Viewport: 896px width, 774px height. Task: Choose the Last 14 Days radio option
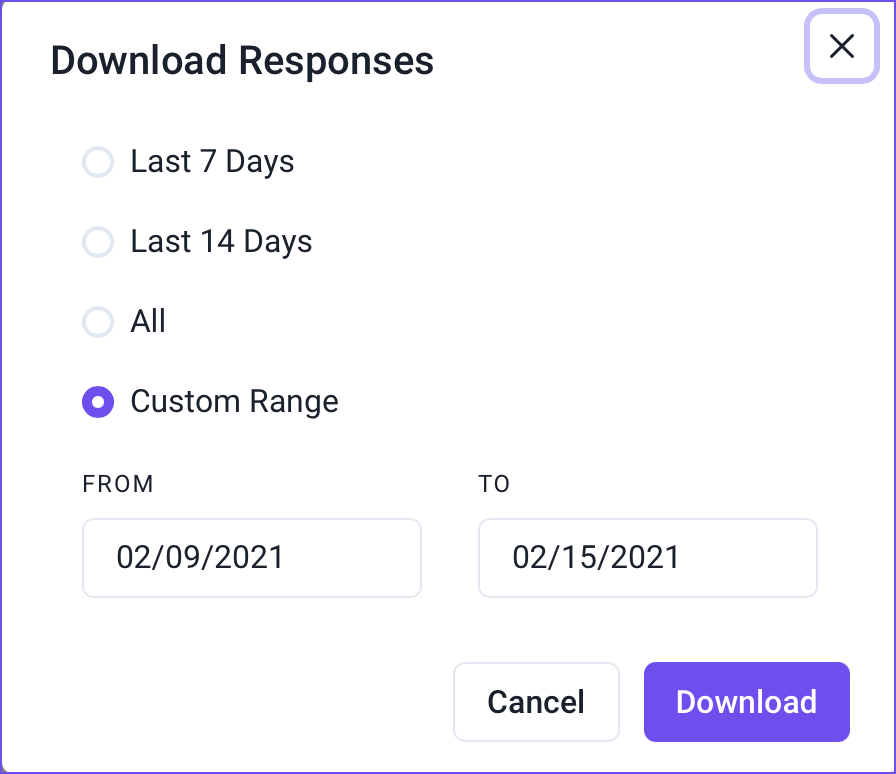tap(98, 242)
